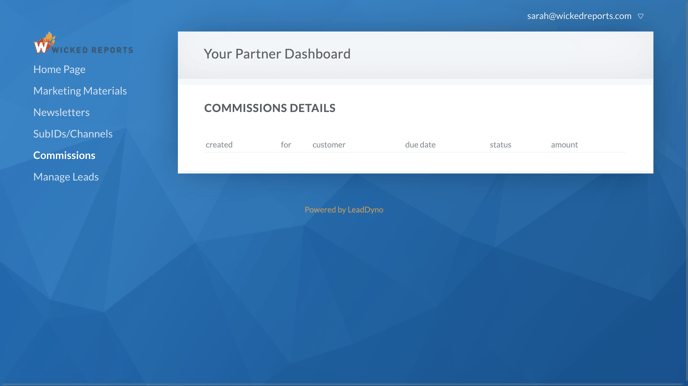Open the Home Page menu item
The height and width of the screenshot is (386, 688).
pyautogui.click(x=59, y=69)
